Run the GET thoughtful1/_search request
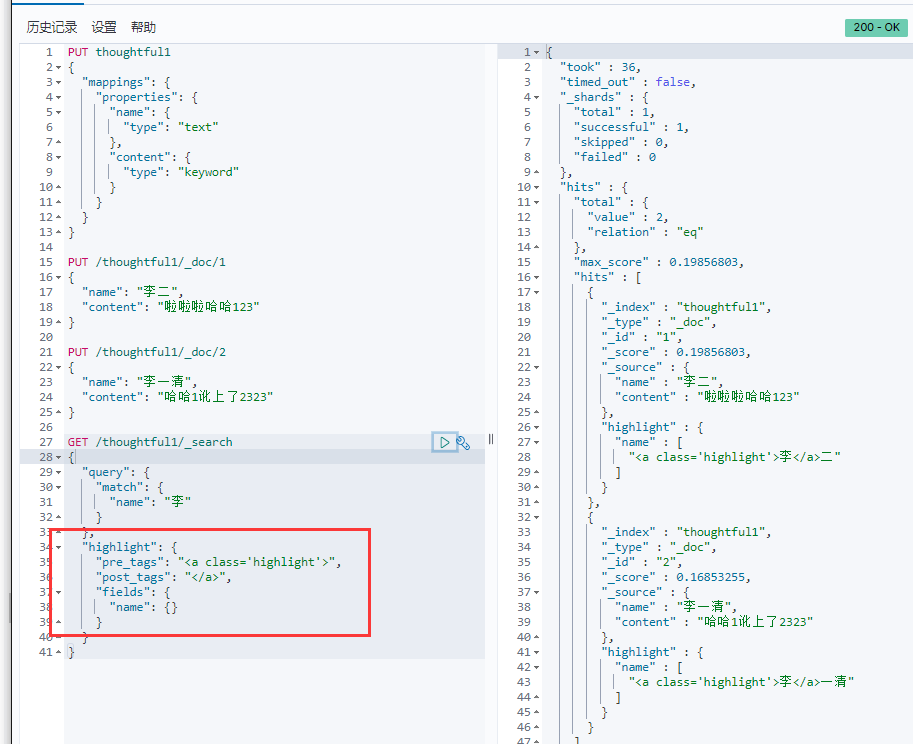 coord(444,442)
